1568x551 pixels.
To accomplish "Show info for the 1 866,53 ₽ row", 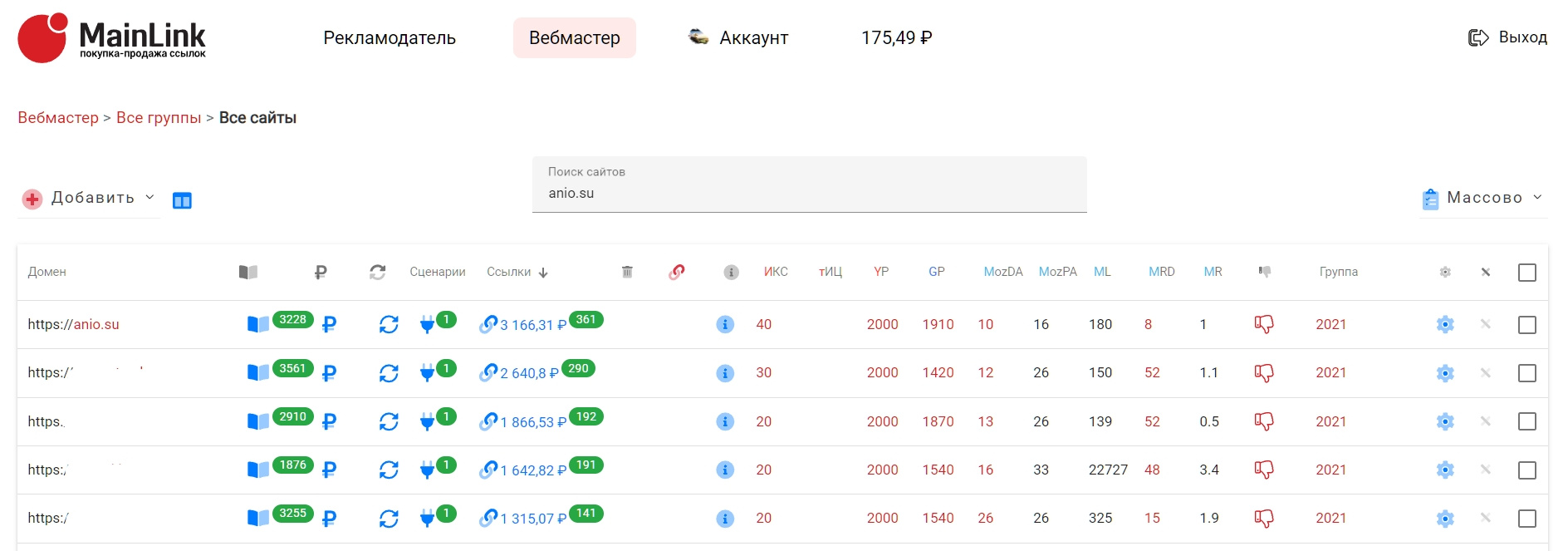I will 725,421.
